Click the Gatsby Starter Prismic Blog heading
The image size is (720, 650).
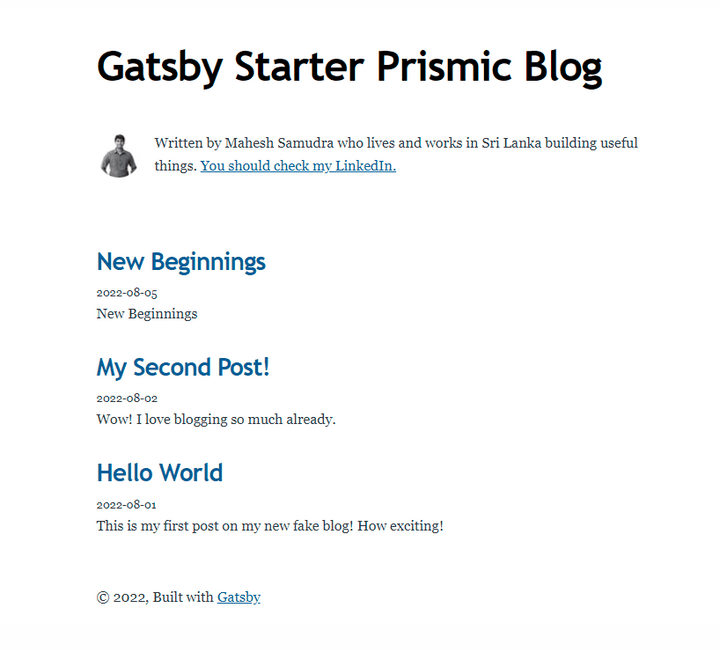point(349,67)
